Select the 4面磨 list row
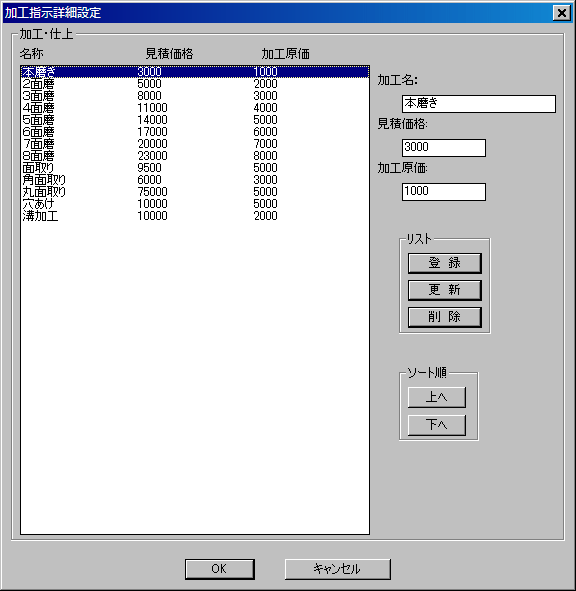The width and height of the screenshot is (576, 591). pyautogui.click(x=195, y=108)
